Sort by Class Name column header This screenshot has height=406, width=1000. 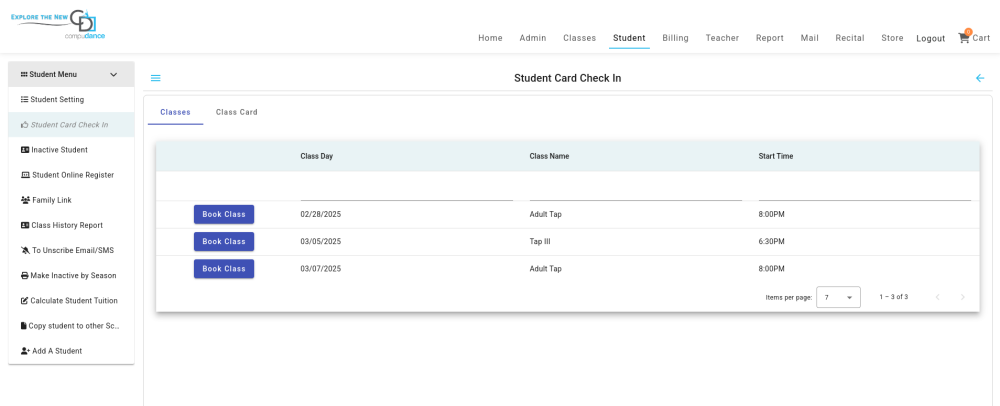549,156
